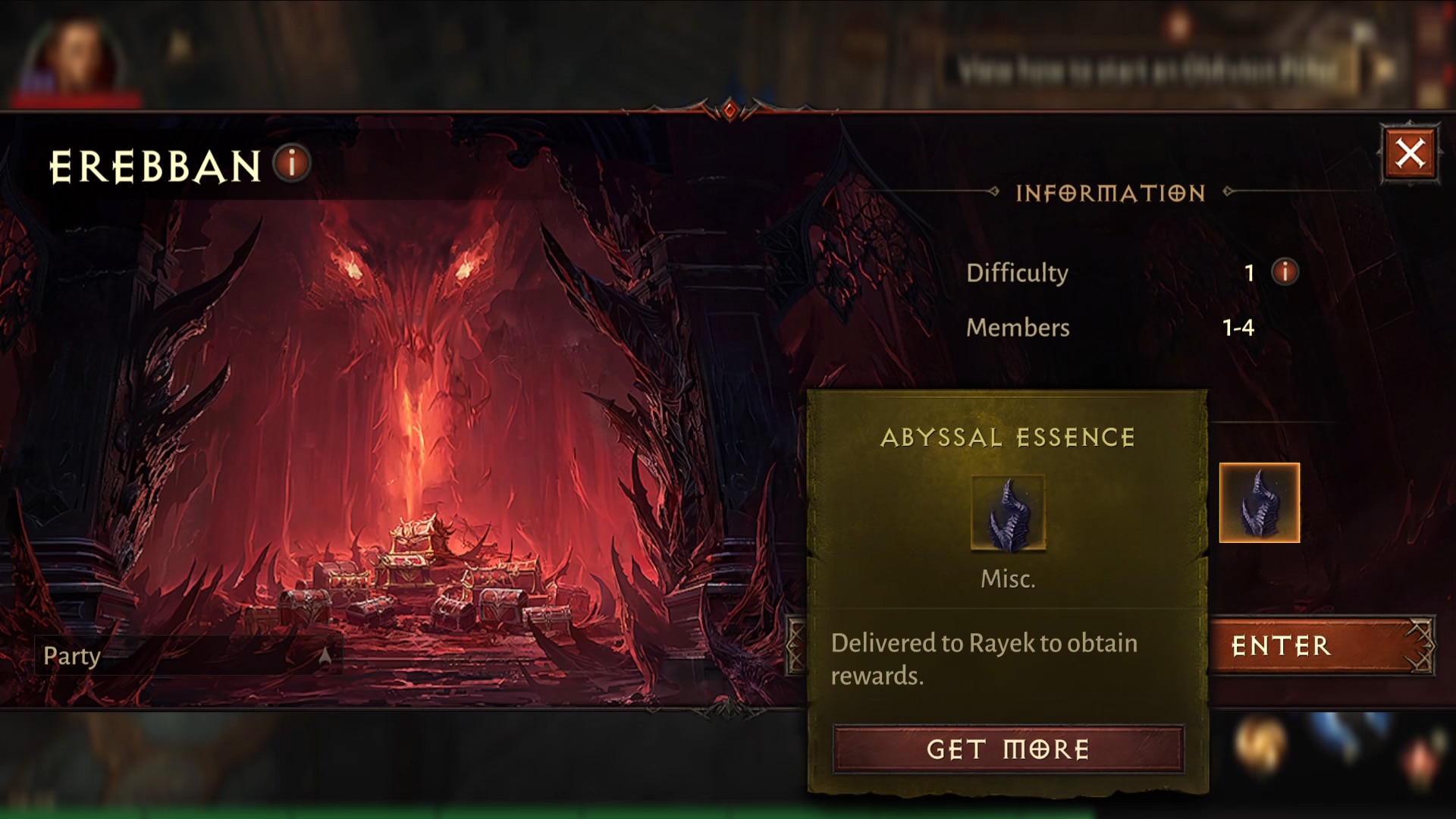The width and height of the screenshot is (1456, 819).
Task: Open the info icon beside Erebban title
Action: pos(292,163)
